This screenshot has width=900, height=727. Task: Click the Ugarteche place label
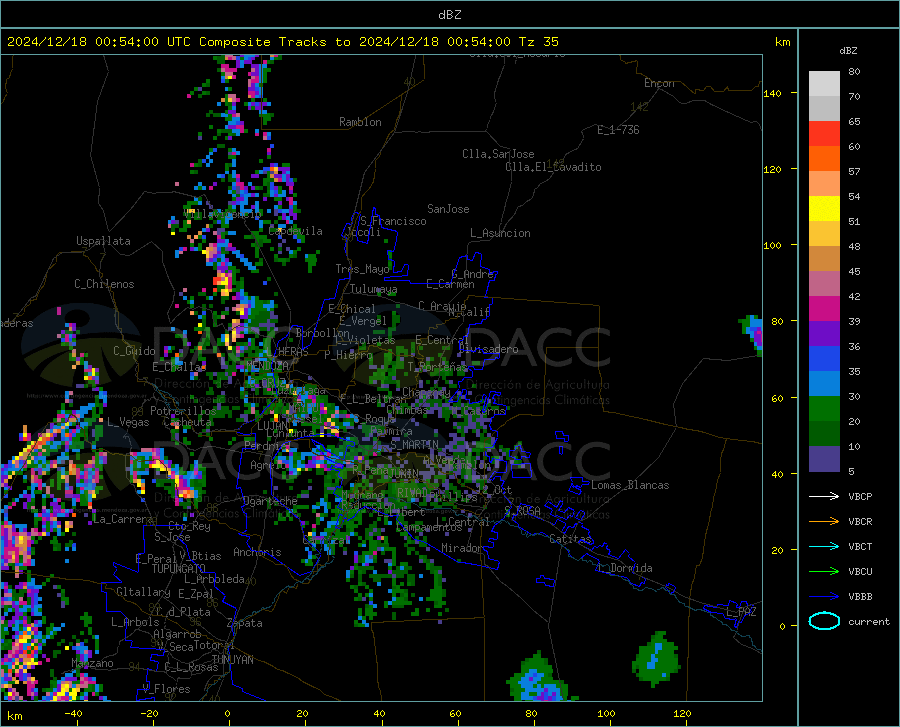pos(270,501)
